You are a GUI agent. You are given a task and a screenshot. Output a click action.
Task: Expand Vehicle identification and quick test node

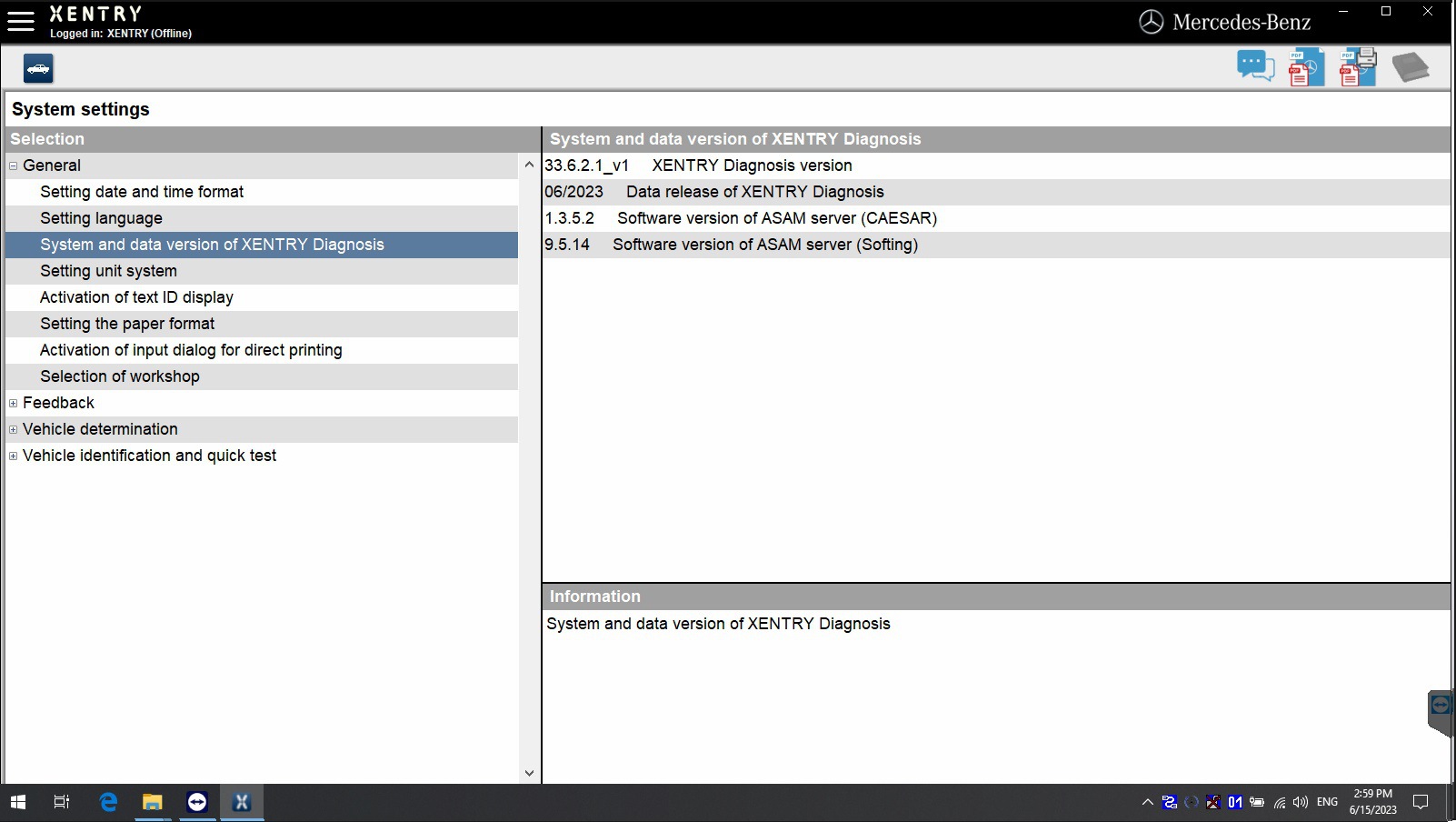(14, 456)
